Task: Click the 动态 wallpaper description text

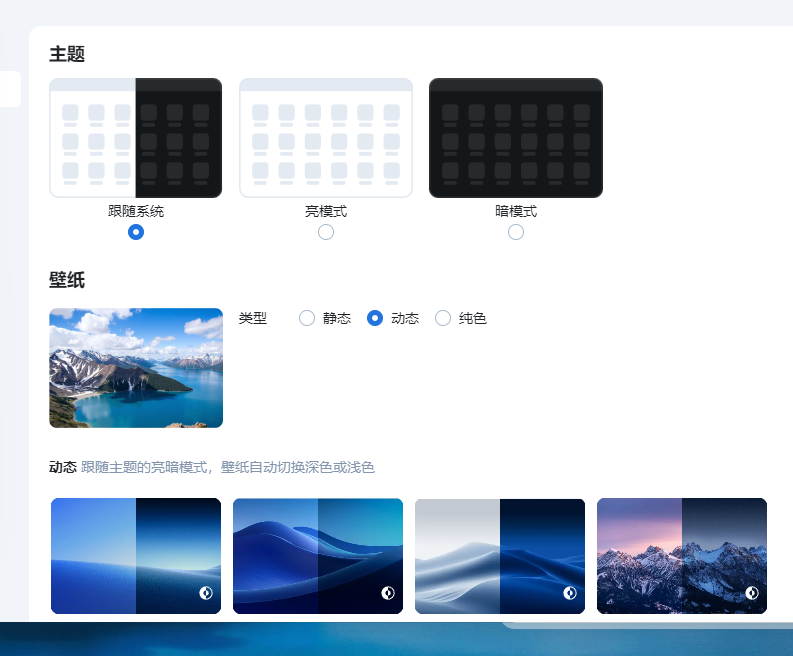Action: click(x=228, y=467)
